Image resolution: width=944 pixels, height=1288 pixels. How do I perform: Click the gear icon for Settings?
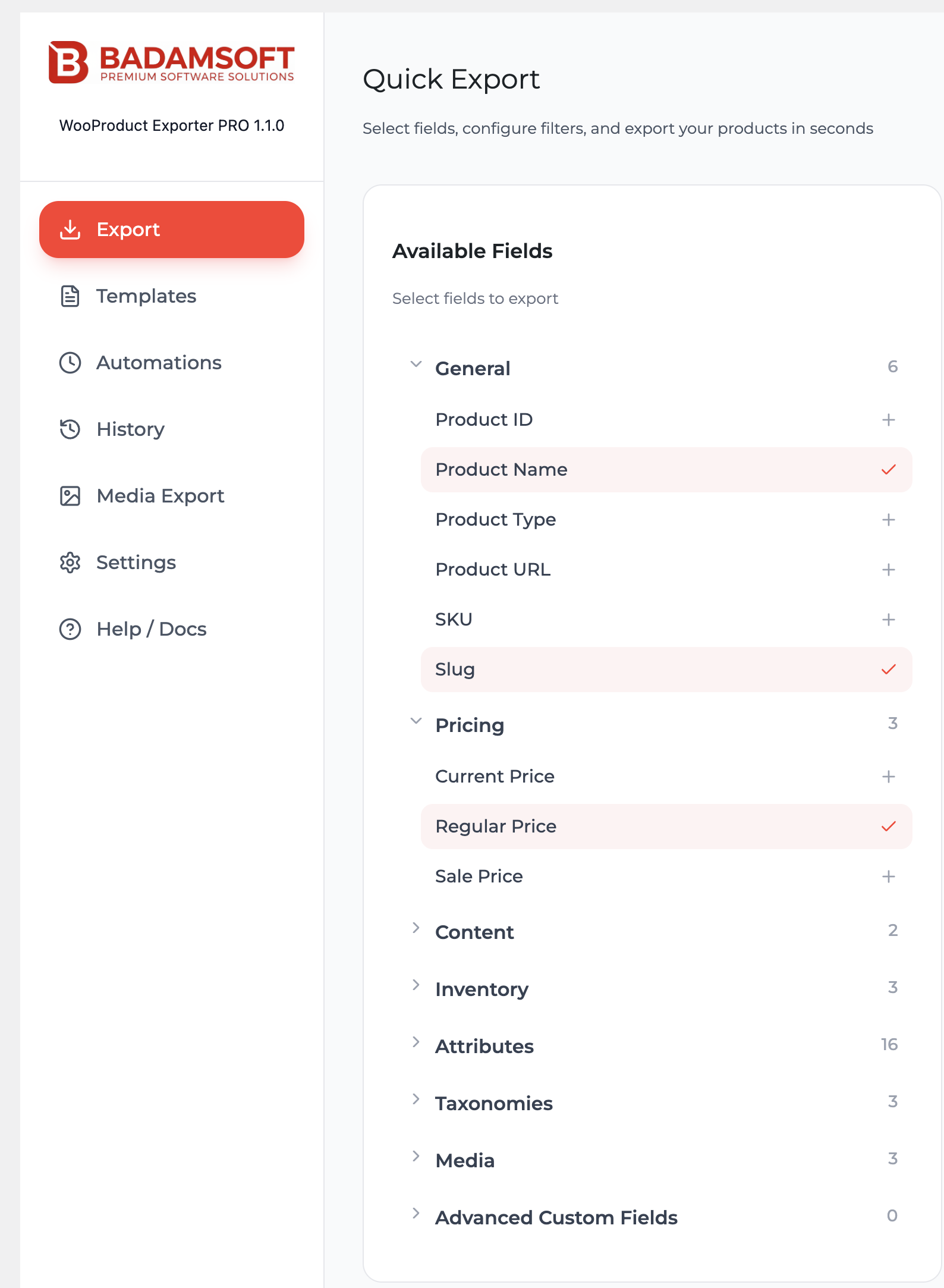[70, 563]
